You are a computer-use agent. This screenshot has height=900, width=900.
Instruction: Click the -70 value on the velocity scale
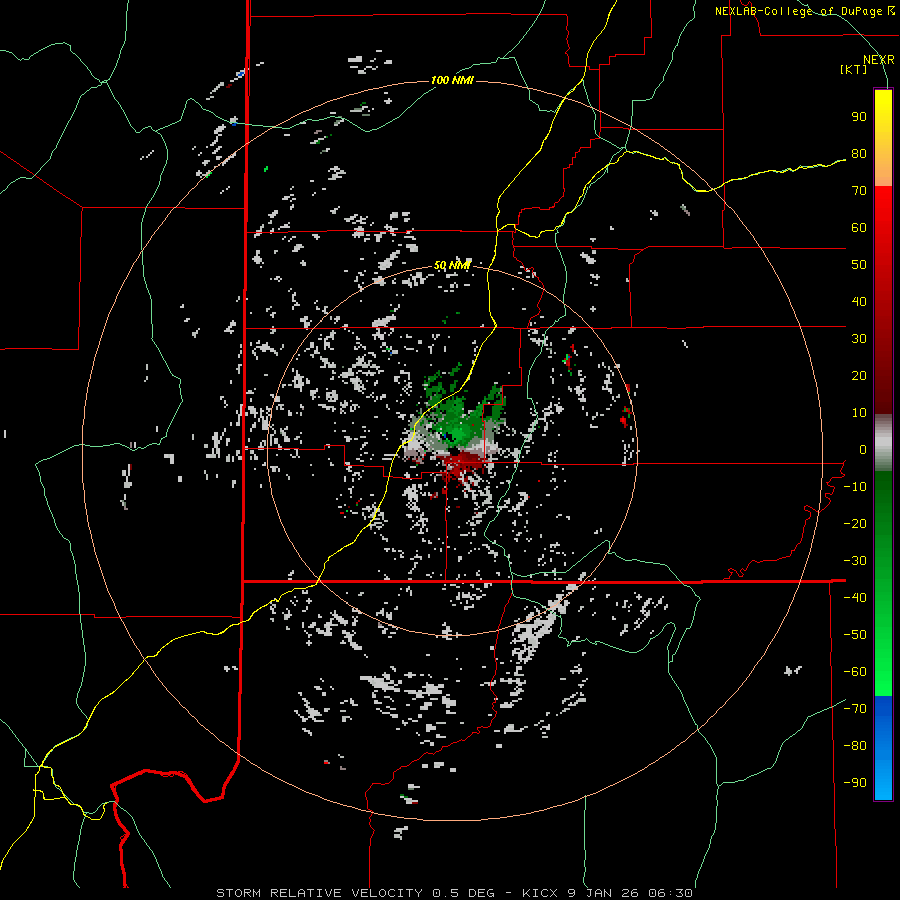click(855, 709)
